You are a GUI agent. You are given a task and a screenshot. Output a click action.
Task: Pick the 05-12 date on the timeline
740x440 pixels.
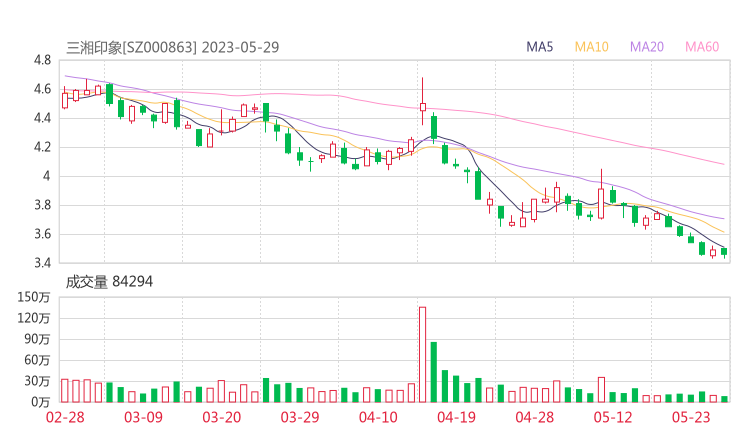point(613,417)
